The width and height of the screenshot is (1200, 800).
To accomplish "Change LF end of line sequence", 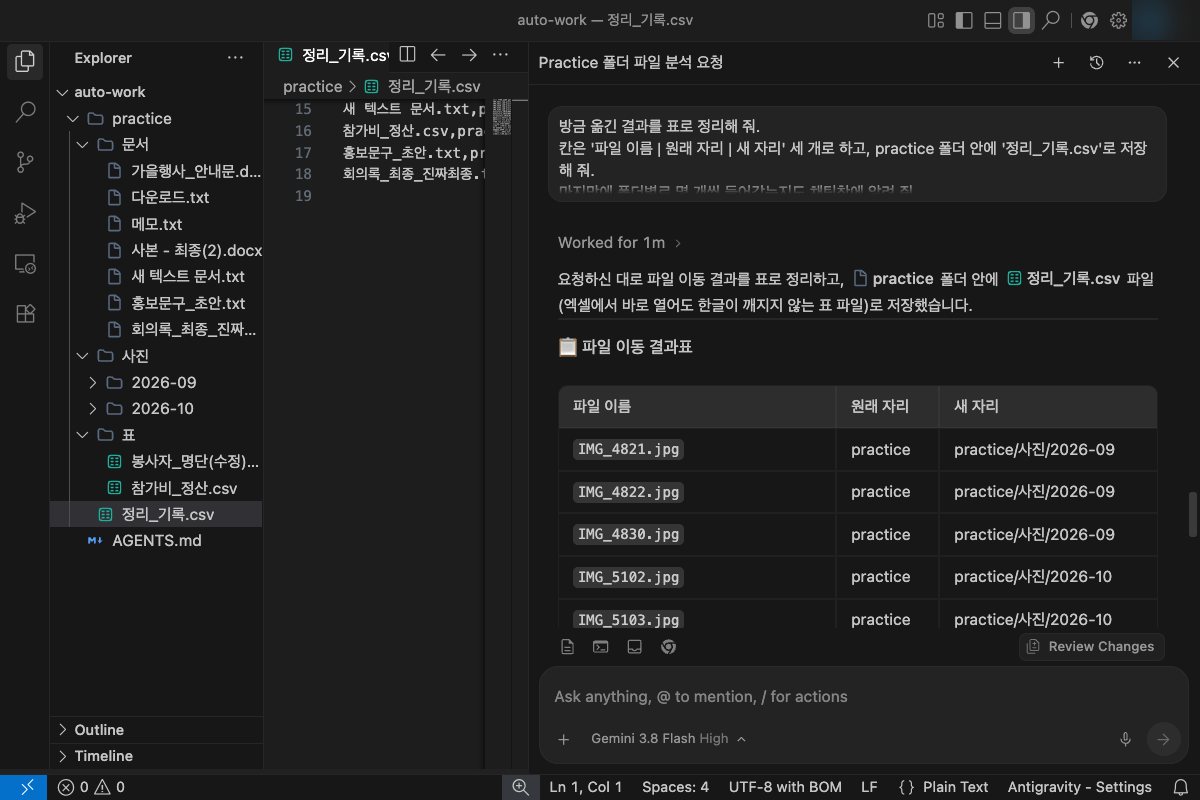I will 869,787.
